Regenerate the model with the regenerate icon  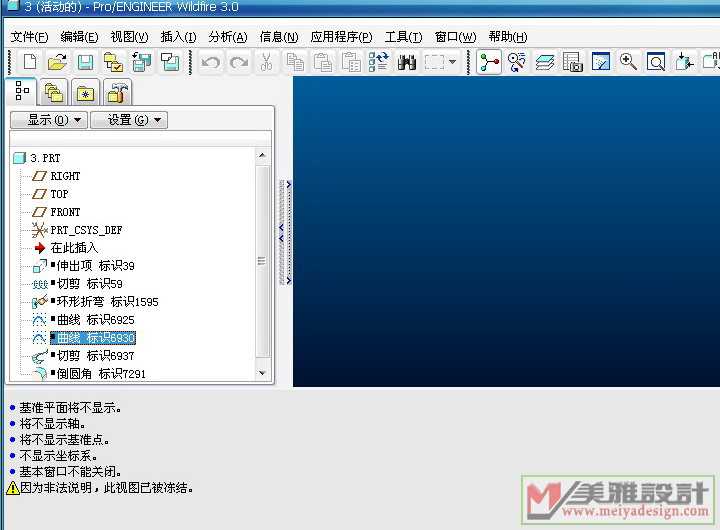coord(379,62)
